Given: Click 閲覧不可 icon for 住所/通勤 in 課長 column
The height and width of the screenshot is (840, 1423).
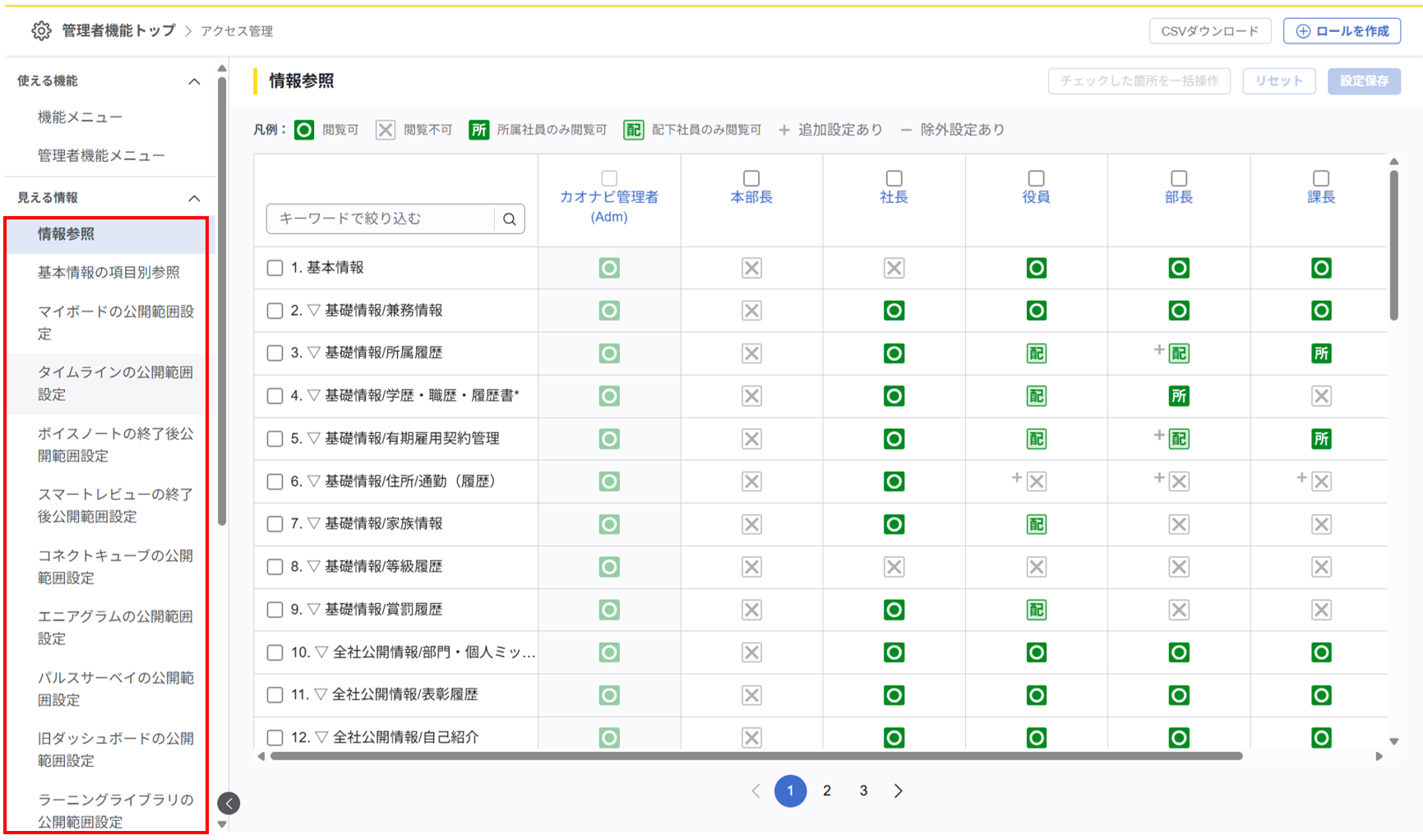Looking at the screenshot, I should (1321, 482).
